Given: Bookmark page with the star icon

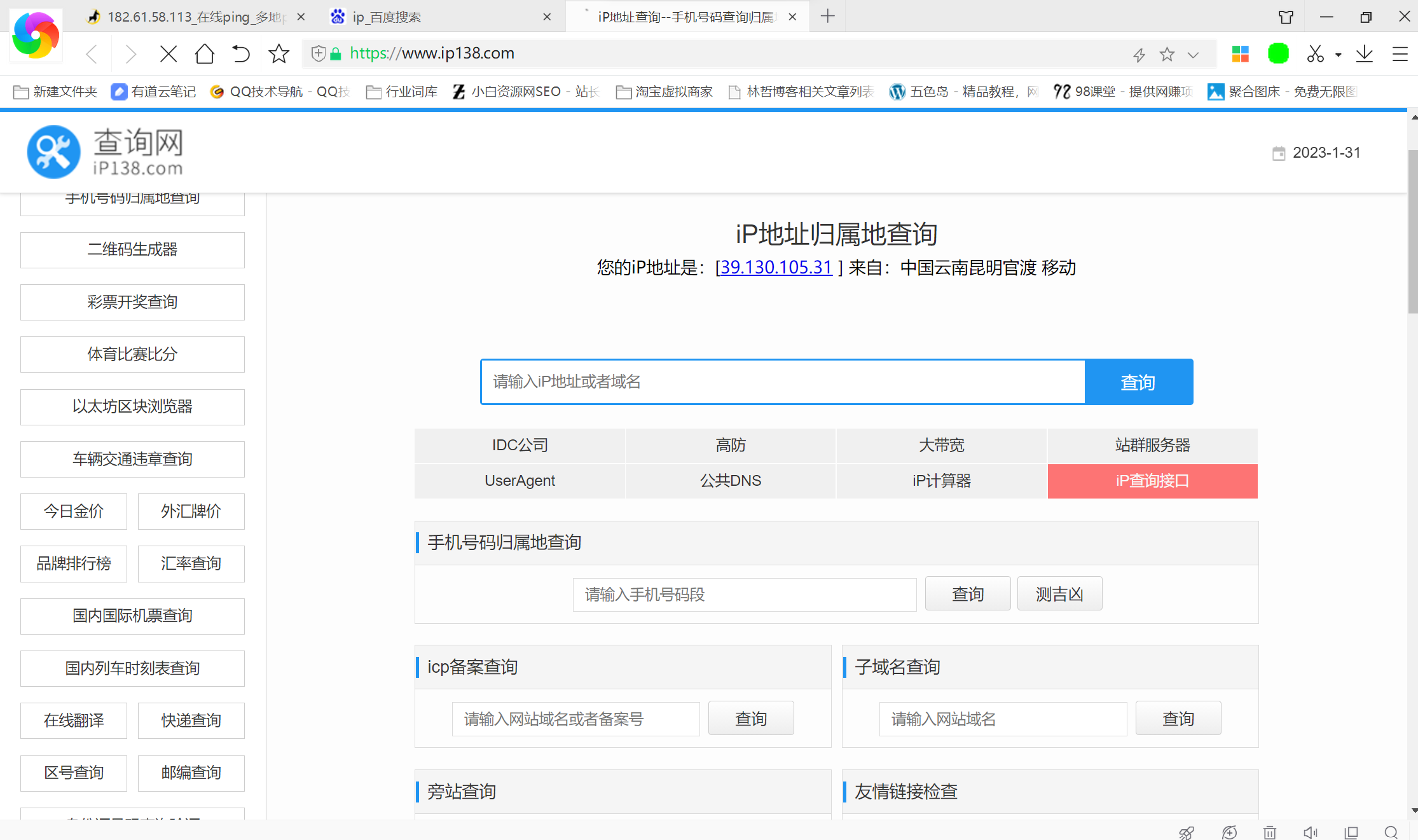Looking at the screenshot, I should pos(279,54).
